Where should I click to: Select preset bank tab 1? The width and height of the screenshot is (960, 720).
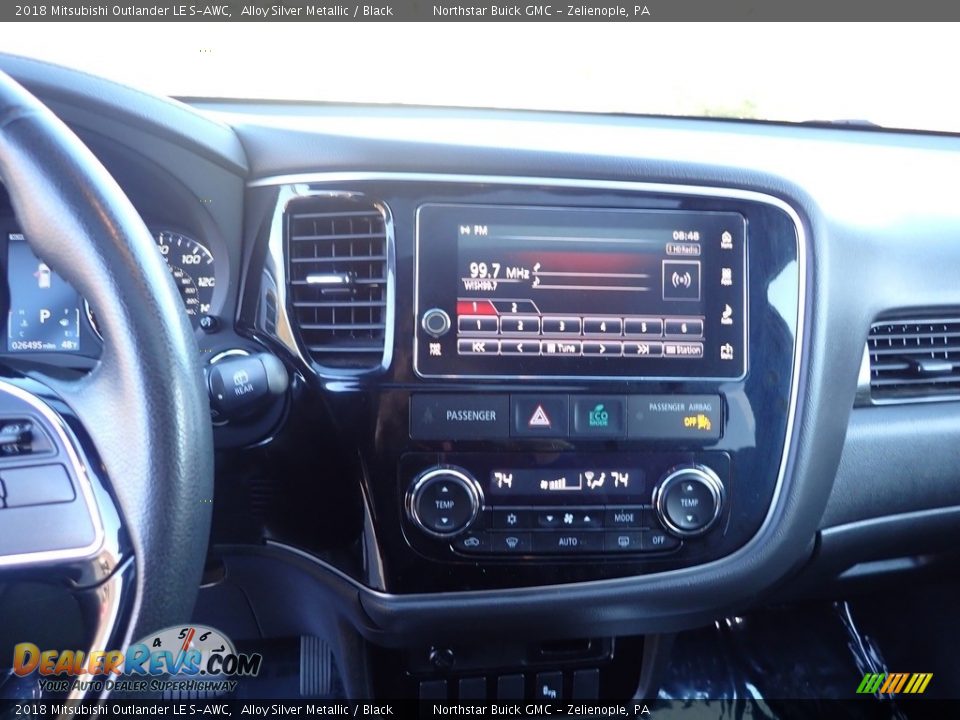(476, 308)
